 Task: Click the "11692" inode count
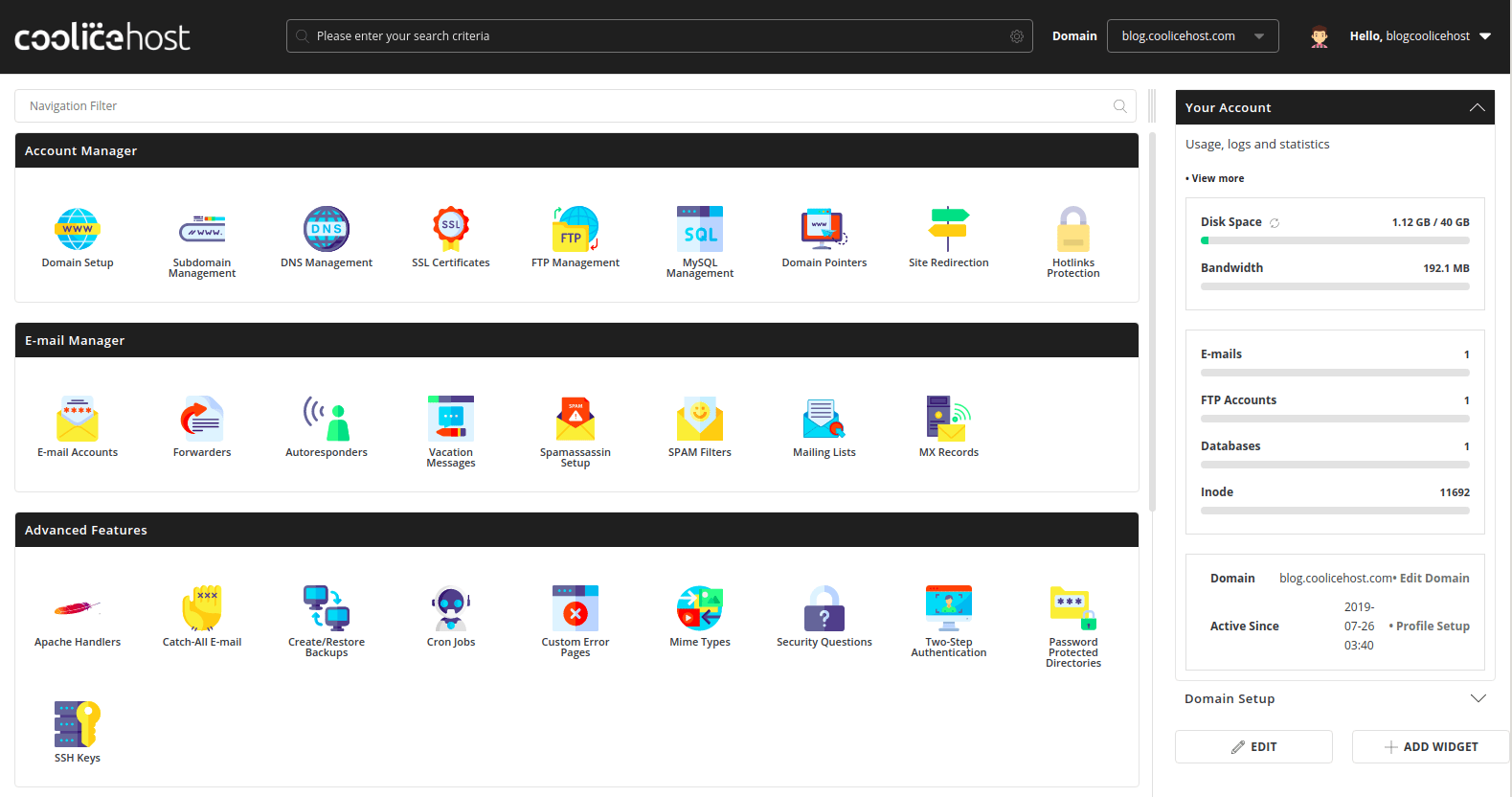coord(1455,492)
